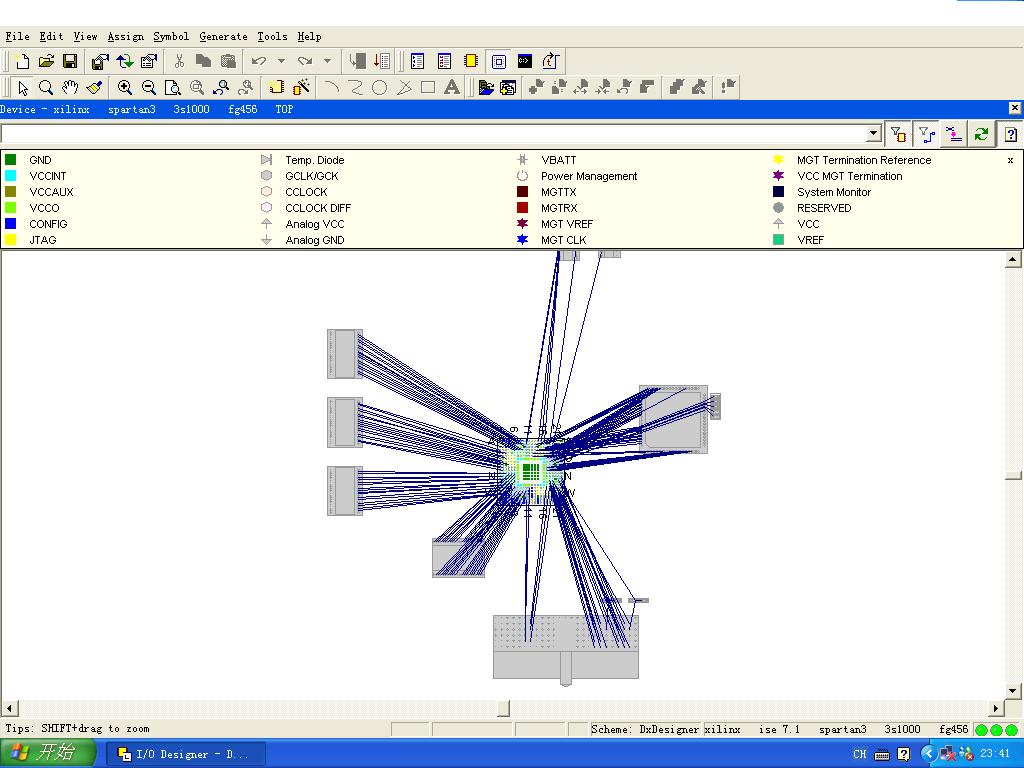Click the Save floppy disk icon
Image resolution: width=1024 pixels, height=768 pixels.
click(x=70, y=61)
